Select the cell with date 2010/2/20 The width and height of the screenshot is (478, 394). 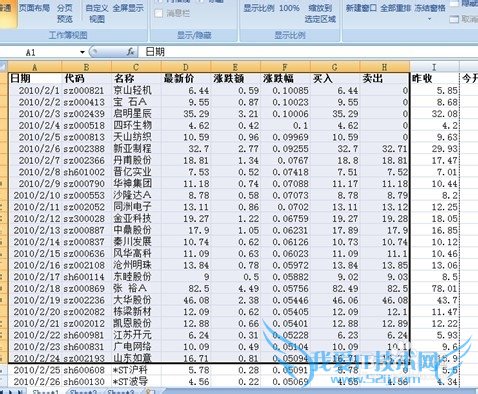tap(35, 312)
